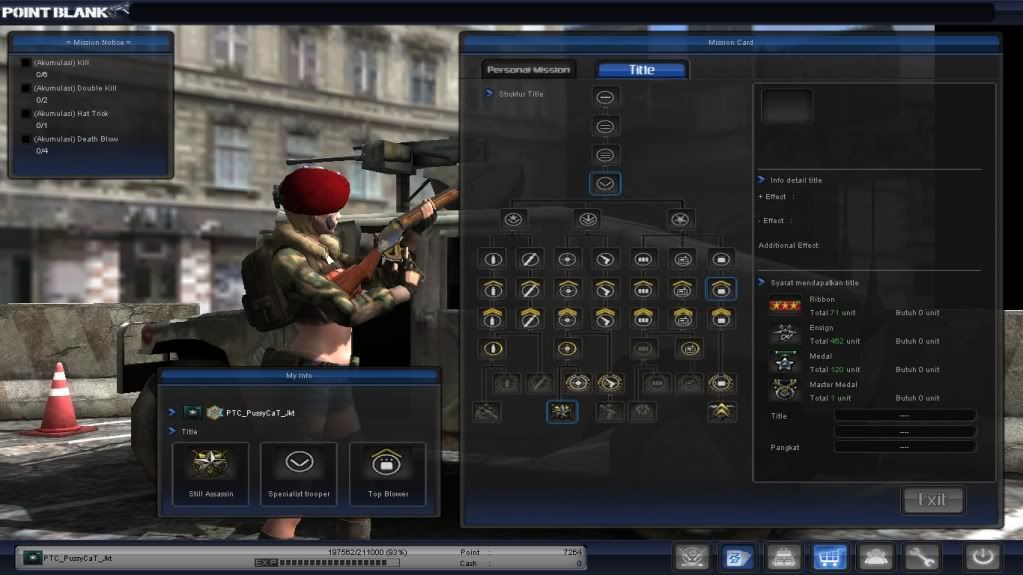This screenshot has height=575, width=1023.
Task: Click the Struktur Title heading
Action: point(521,94)
